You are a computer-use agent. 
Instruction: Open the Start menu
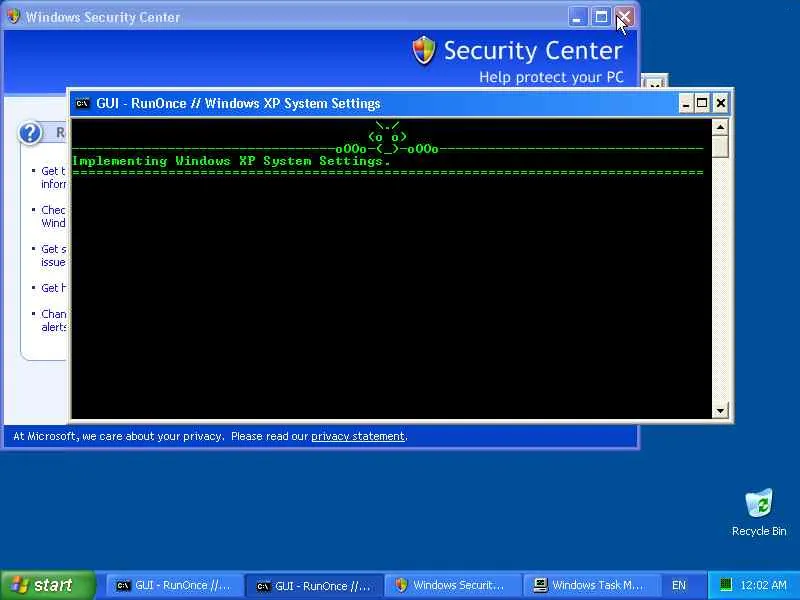tap(47, 585)
